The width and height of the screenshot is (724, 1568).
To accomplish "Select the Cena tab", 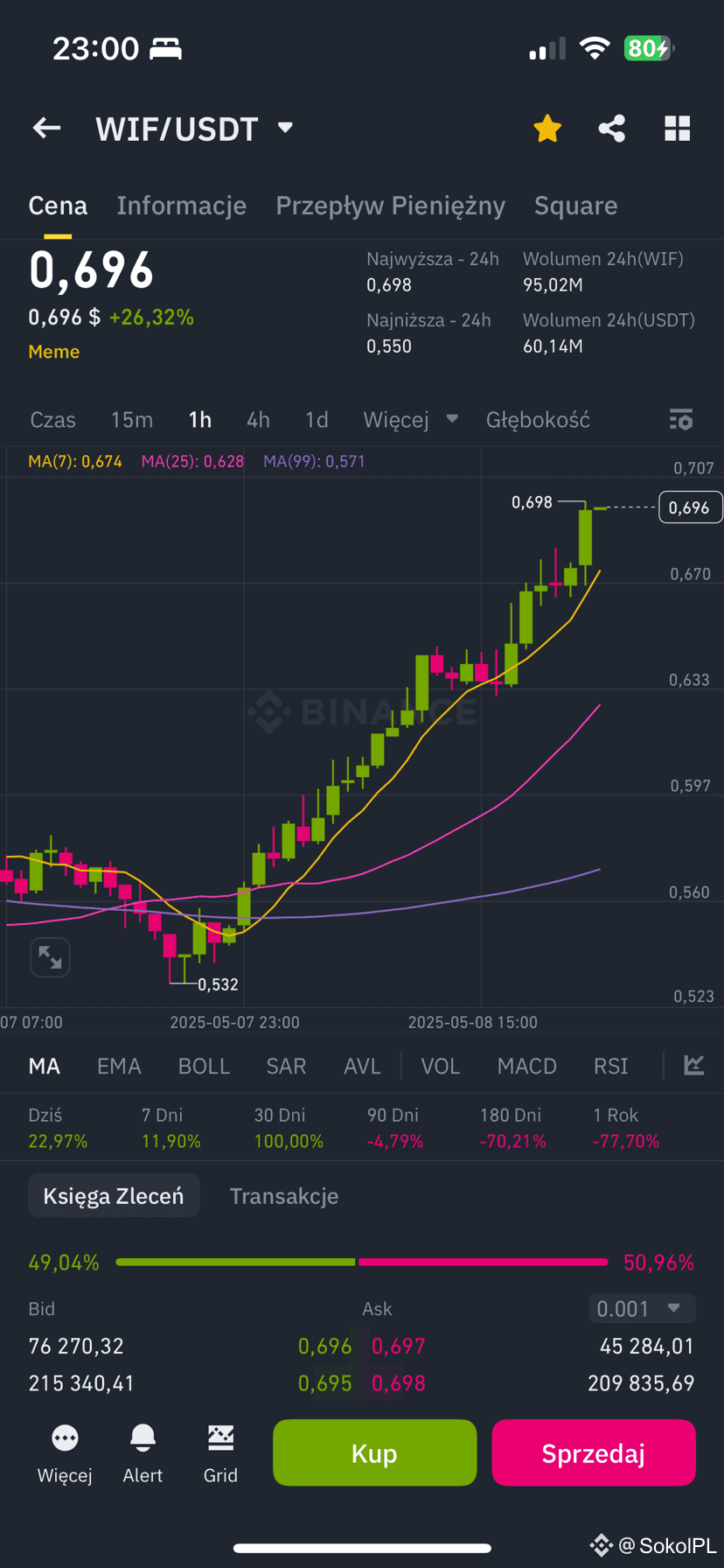I will pyautogui.click(x=58, y=206).
